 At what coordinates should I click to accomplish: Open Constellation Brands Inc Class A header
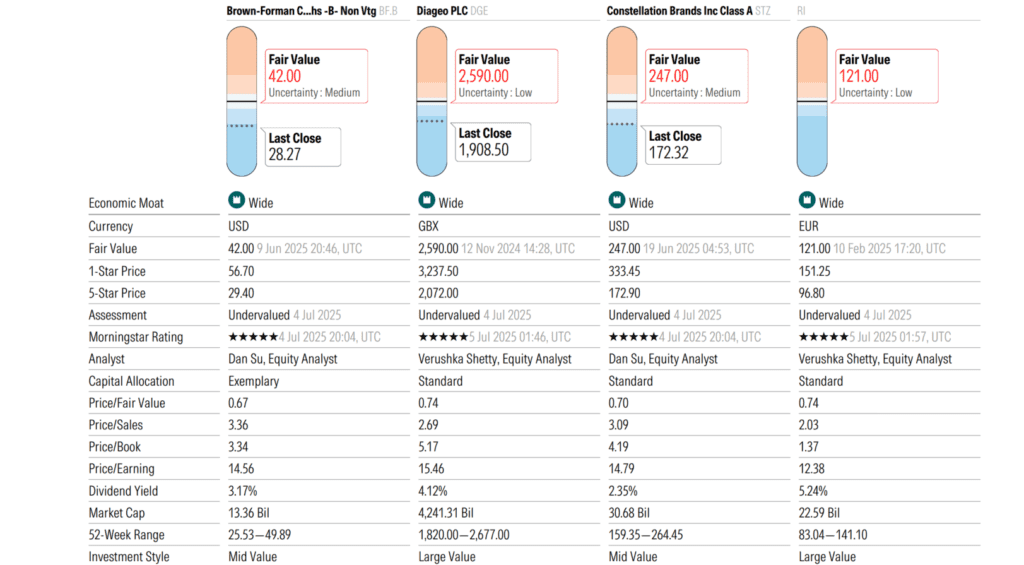[x=678, y=11]
